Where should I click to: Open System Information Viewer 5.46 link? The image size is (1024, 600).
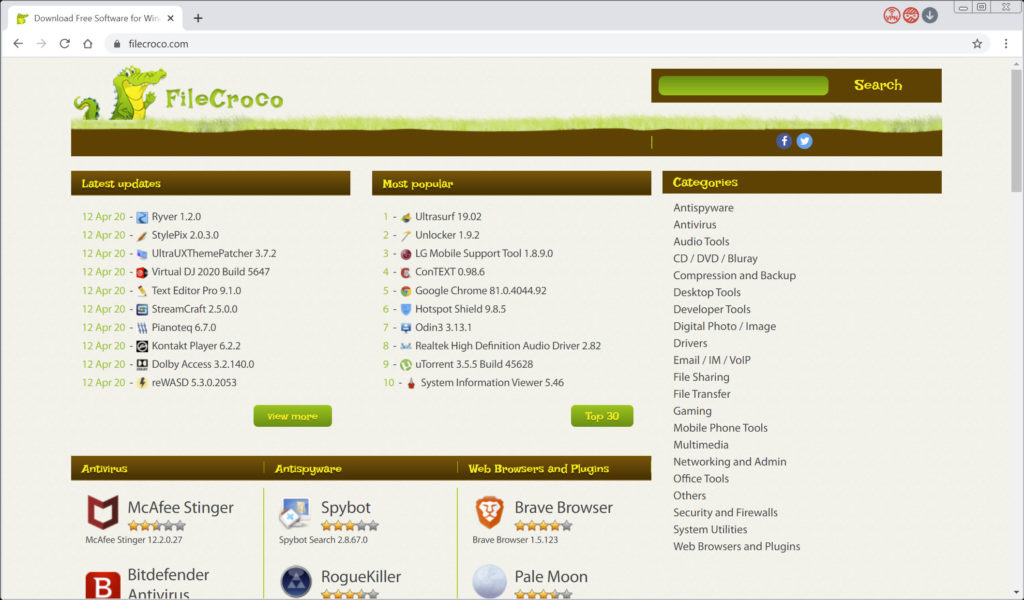(x=492, y=383)
